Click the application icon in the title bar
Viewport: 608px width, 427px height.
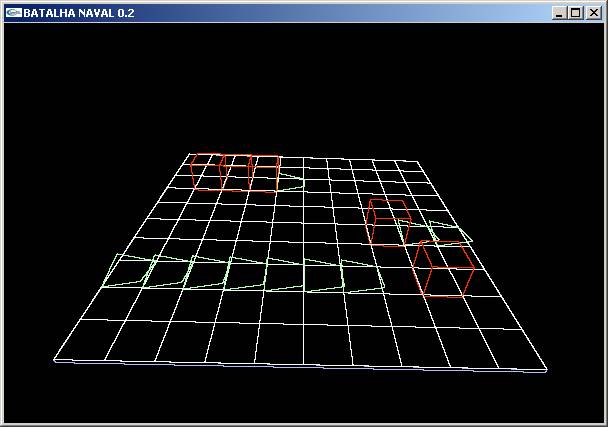(14, 13)
